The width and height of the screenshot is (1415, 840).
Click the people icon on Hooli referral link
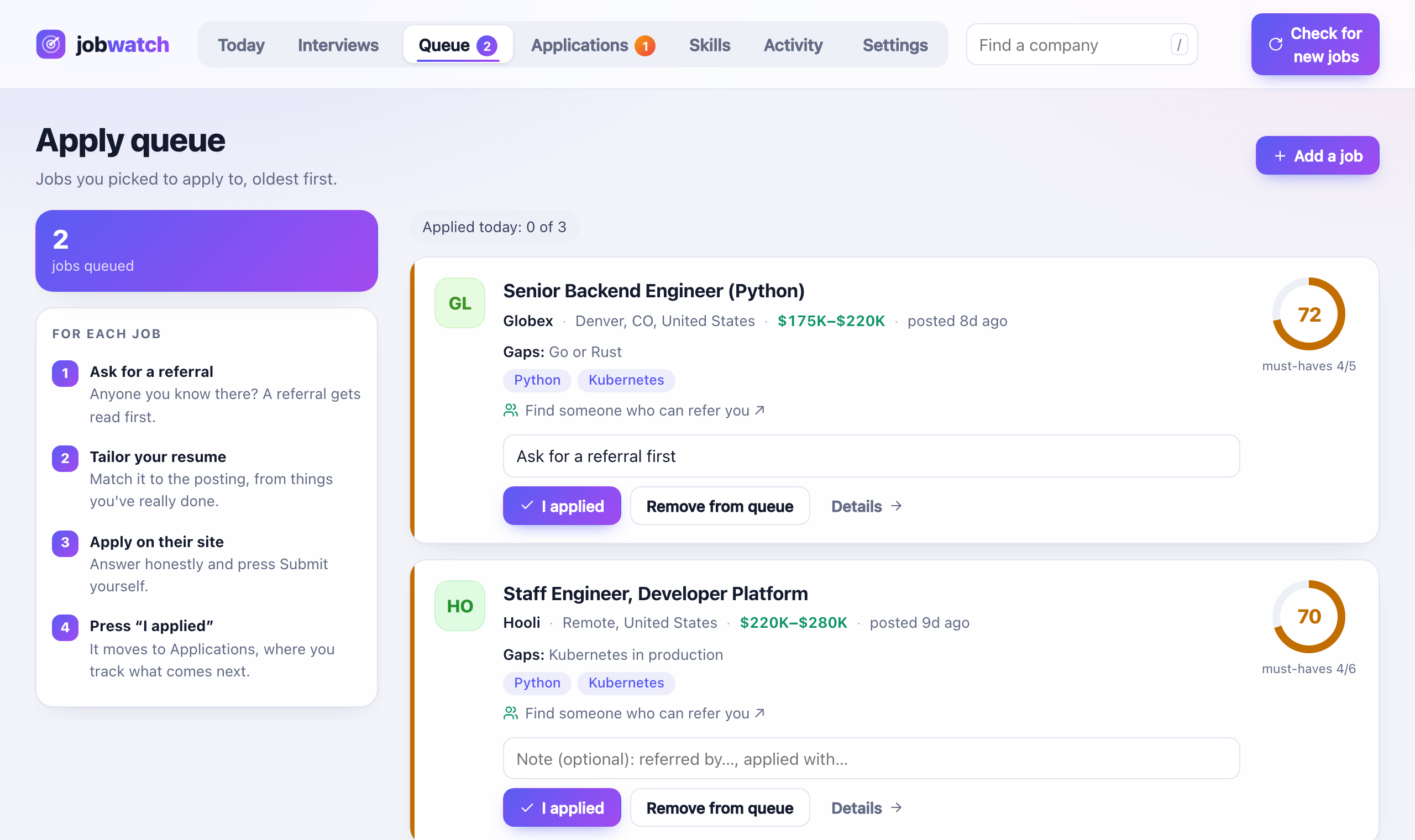pos(511,713)
